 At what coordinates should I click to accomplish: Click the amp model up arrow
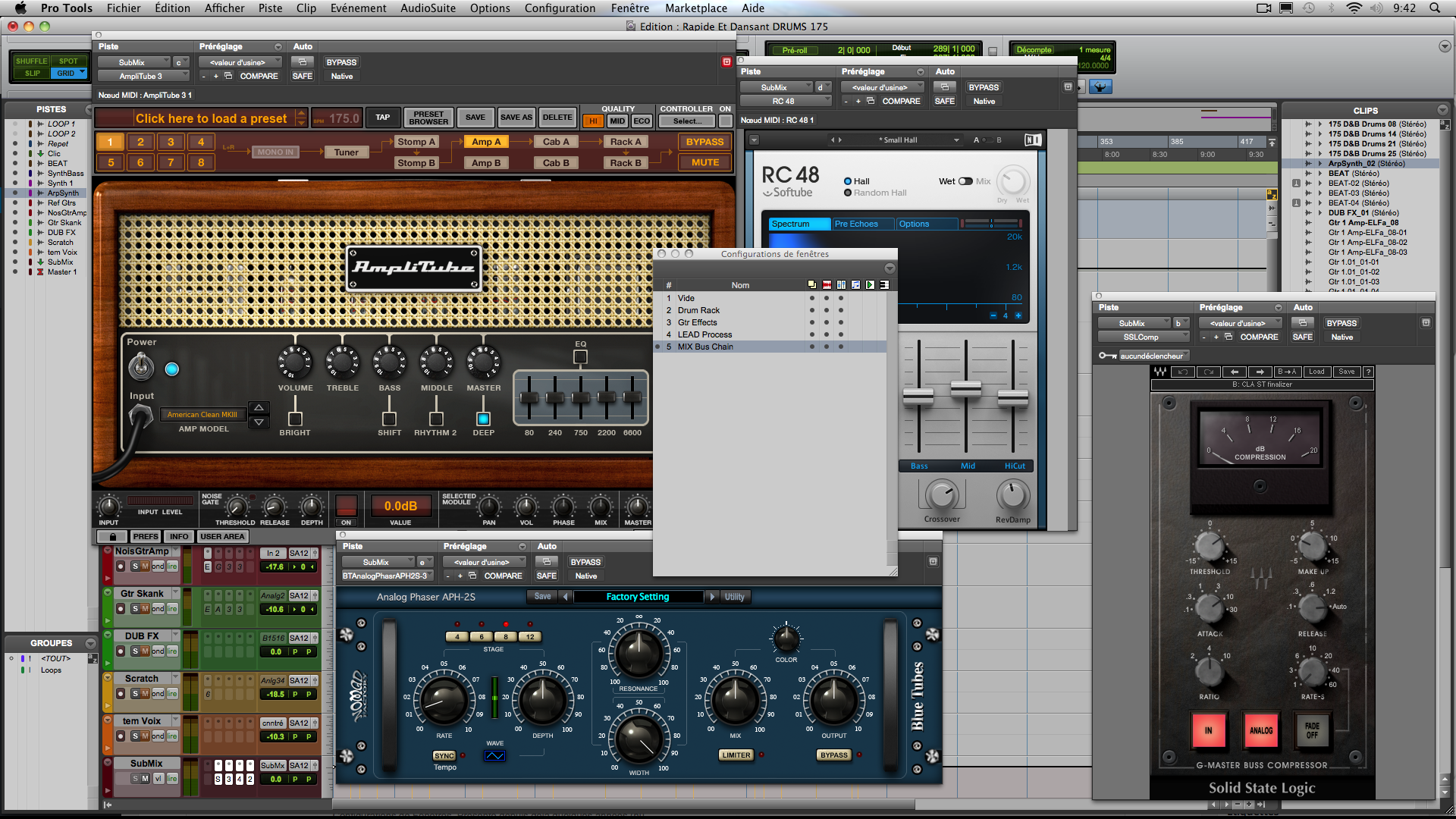click(259, 408)
